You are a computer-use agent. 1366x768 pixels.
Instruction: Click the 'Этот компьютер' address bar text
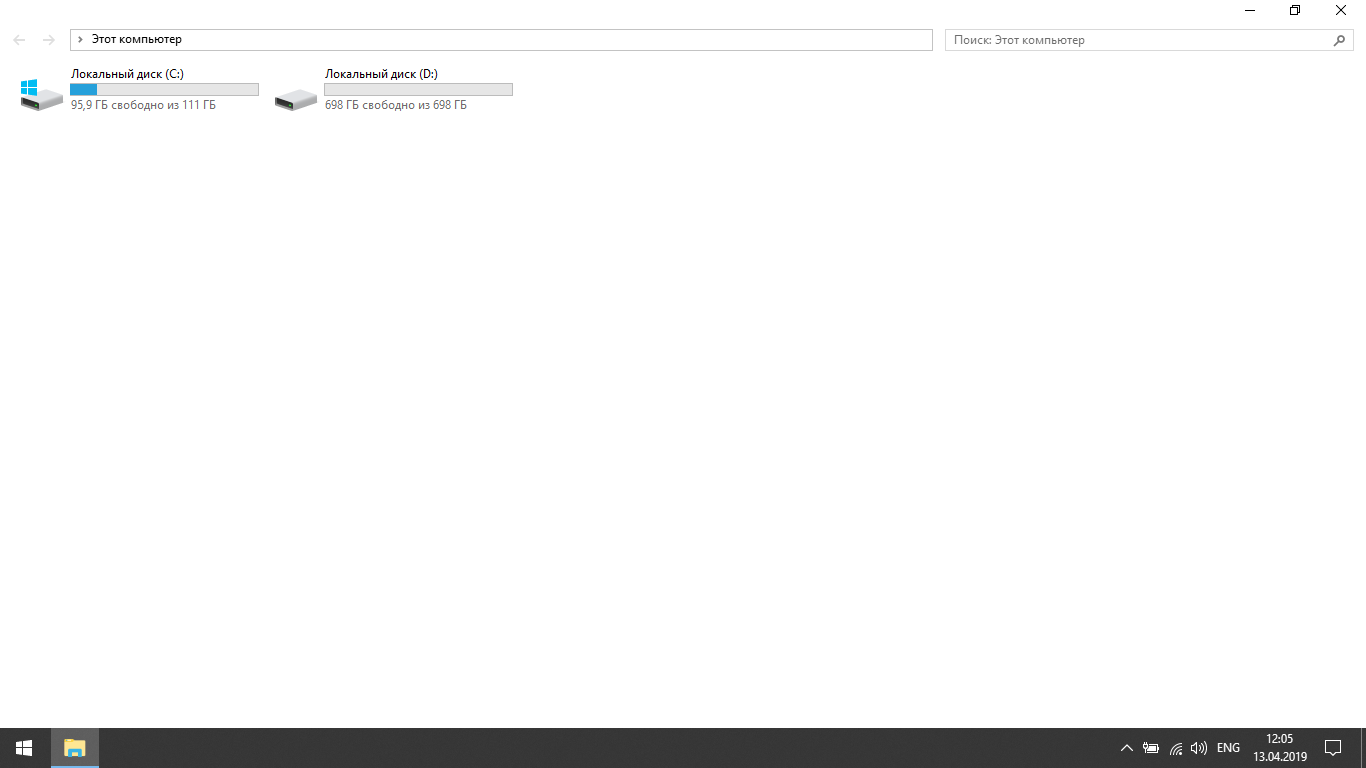click(137, 40)
